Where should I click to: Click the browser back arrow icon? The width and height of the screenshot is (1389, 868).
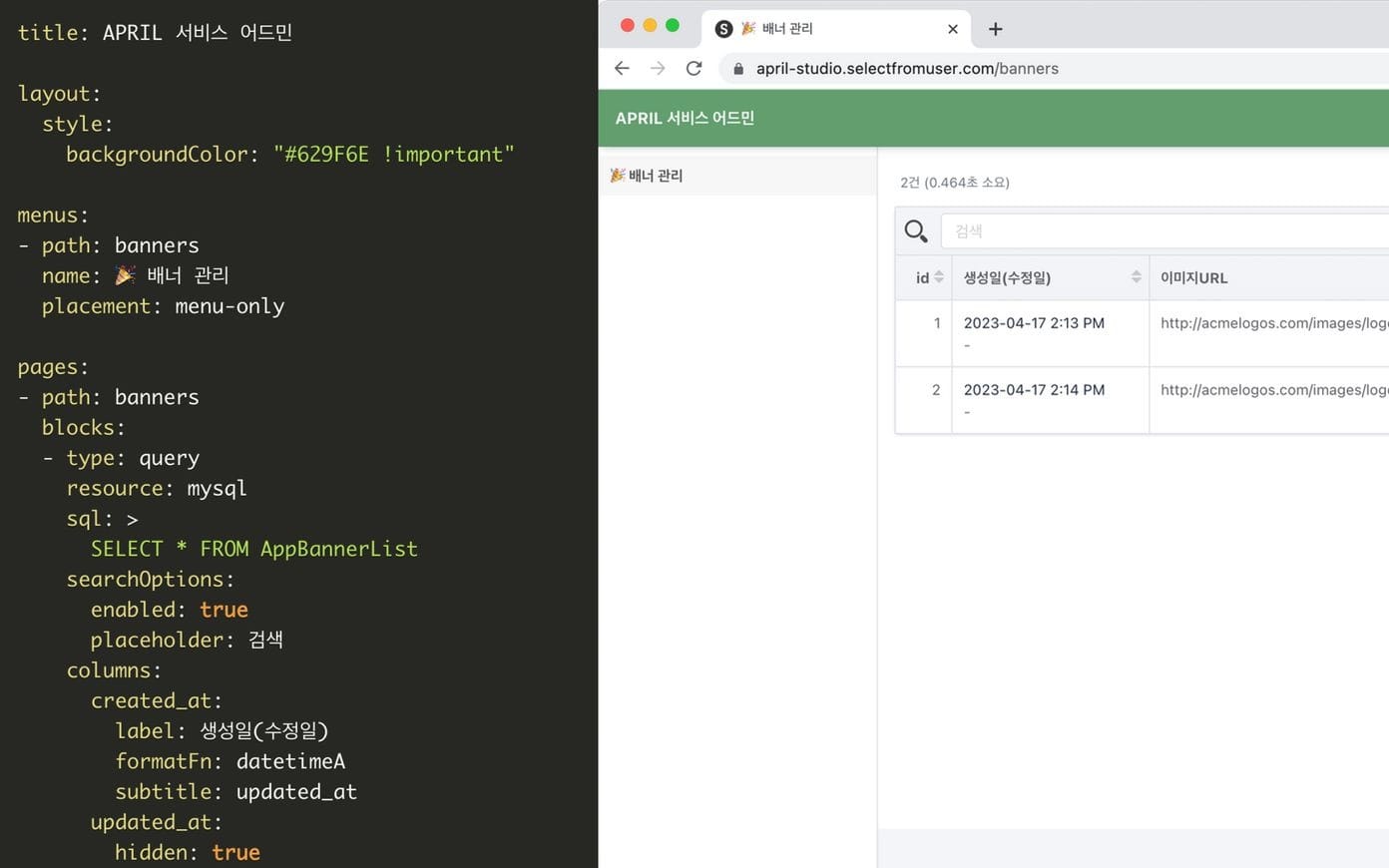click(x=622, y=68)
